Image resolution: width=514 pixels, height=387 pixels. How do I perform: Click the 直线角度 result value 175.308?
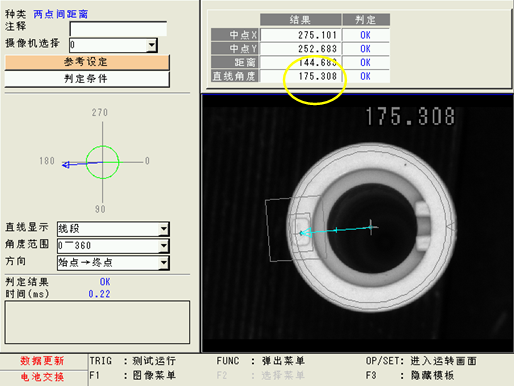point(301,76)
